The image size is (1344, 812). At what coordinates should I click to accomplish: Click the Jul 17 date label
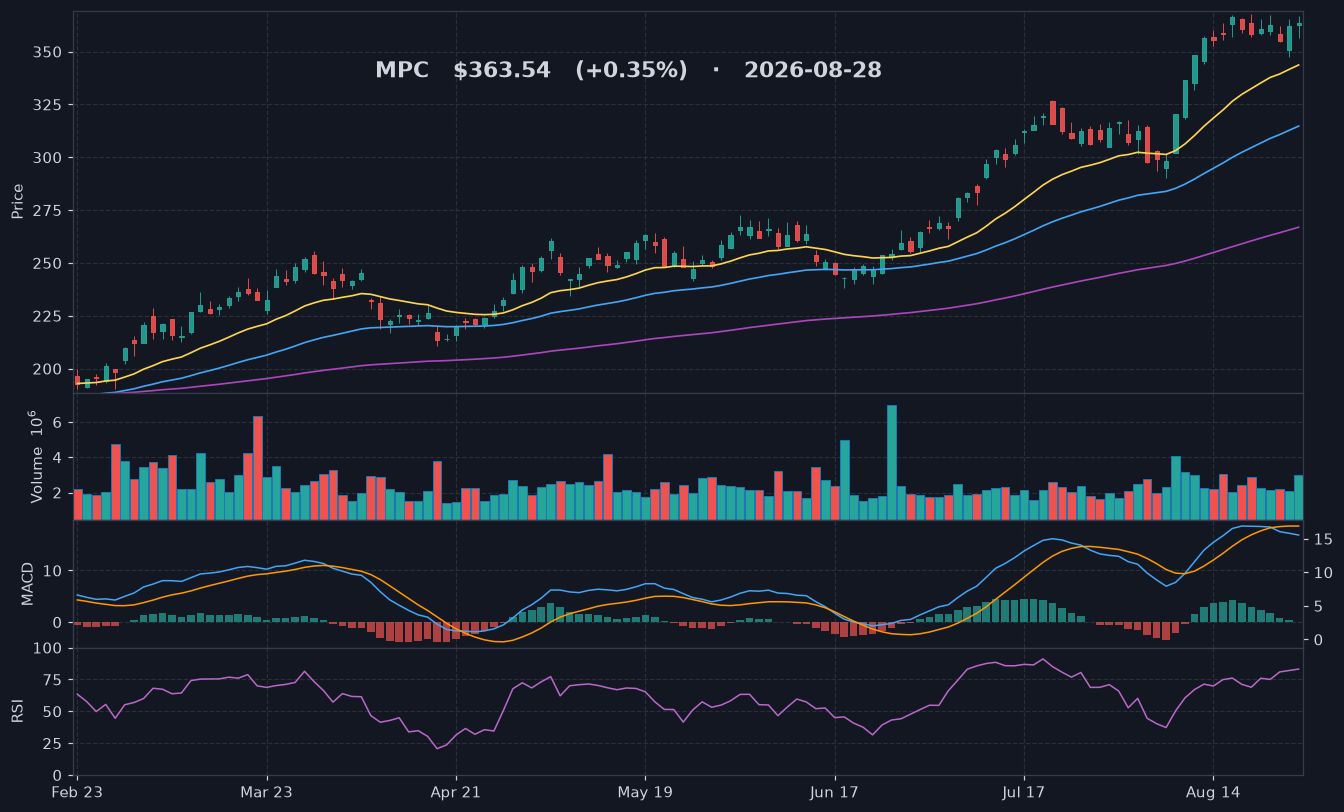pos(1024,791)
